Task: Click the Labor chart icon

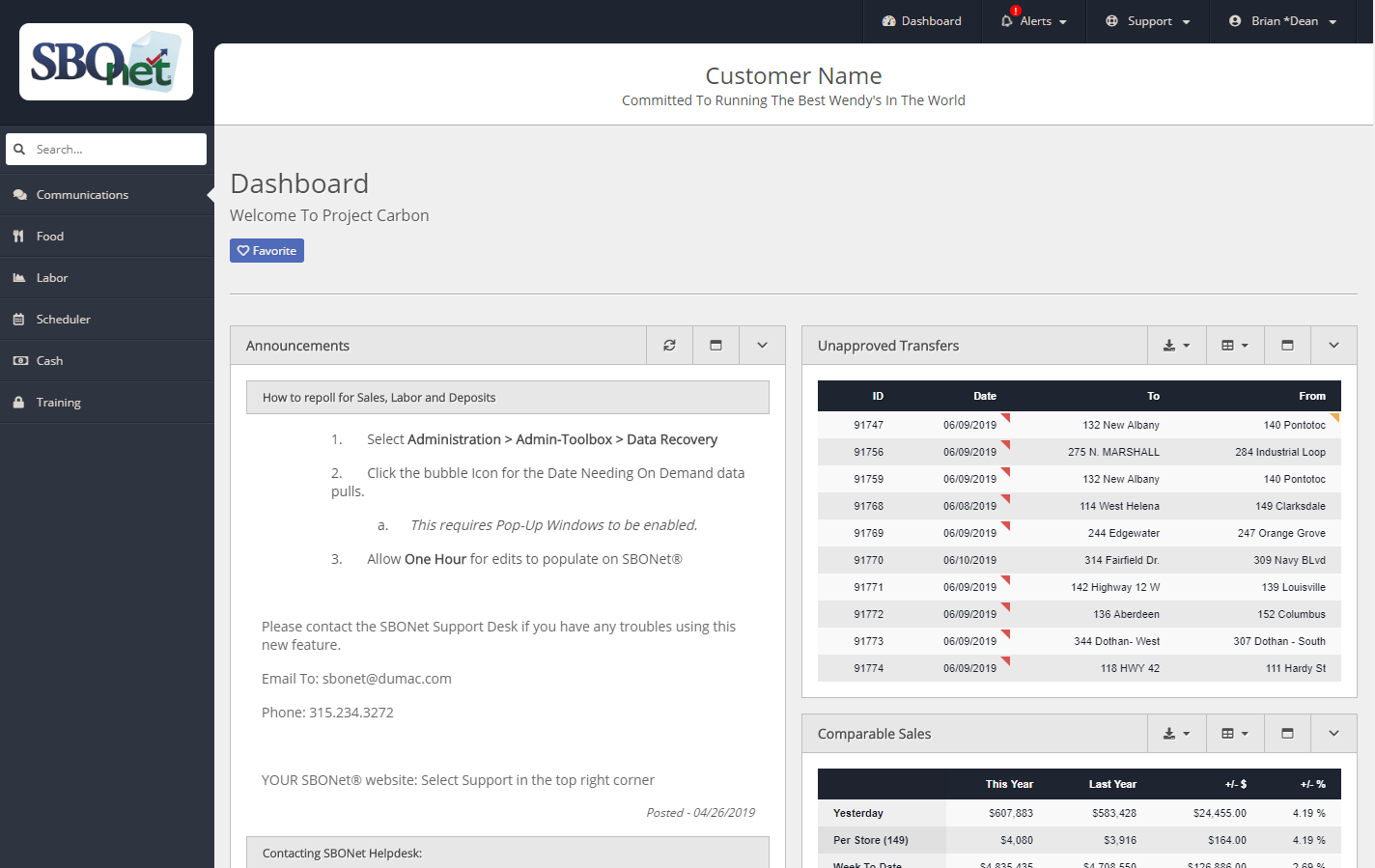Action: click(x=19, y=278)
